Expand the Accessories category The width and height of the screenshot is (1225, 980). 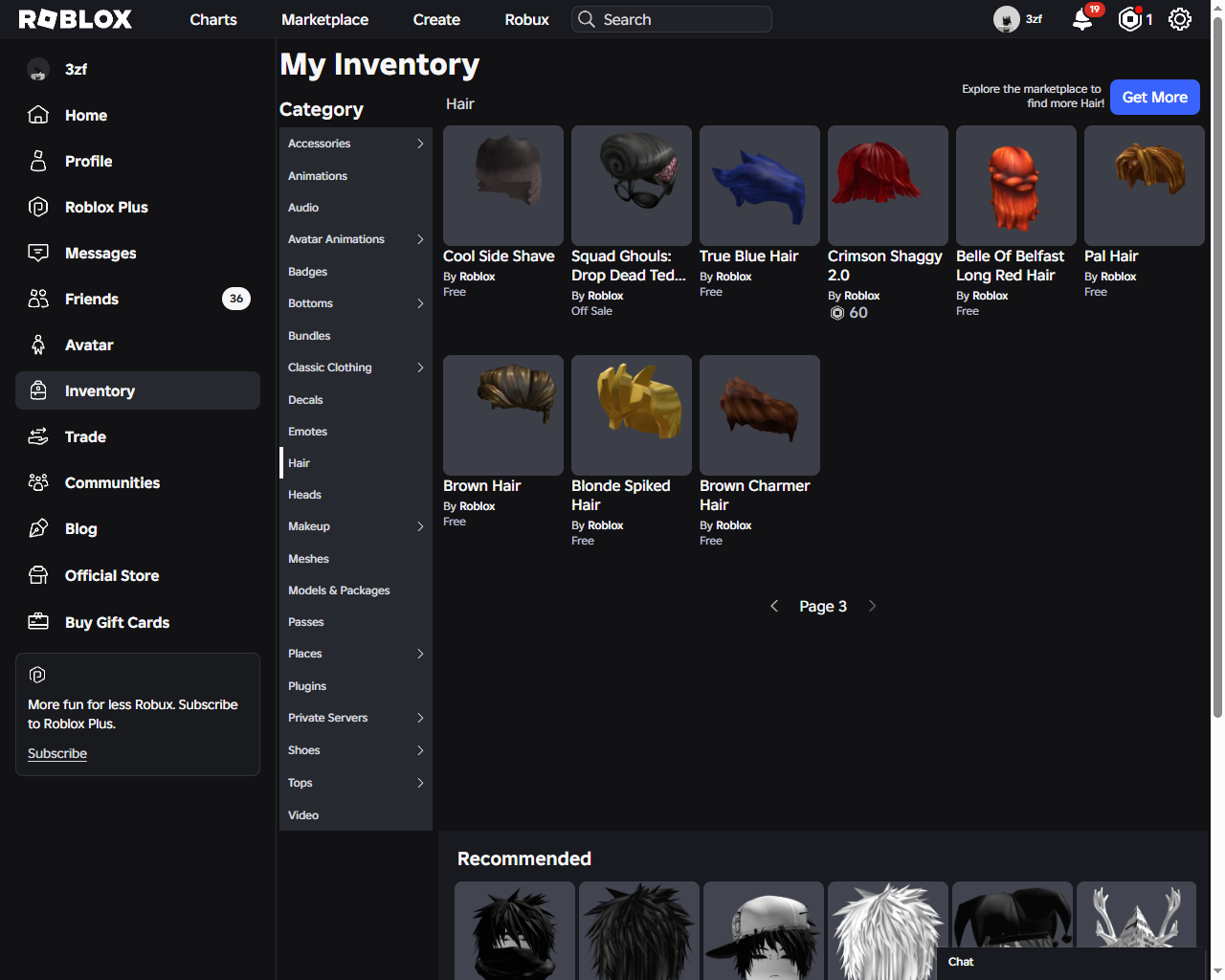point(420,144)
